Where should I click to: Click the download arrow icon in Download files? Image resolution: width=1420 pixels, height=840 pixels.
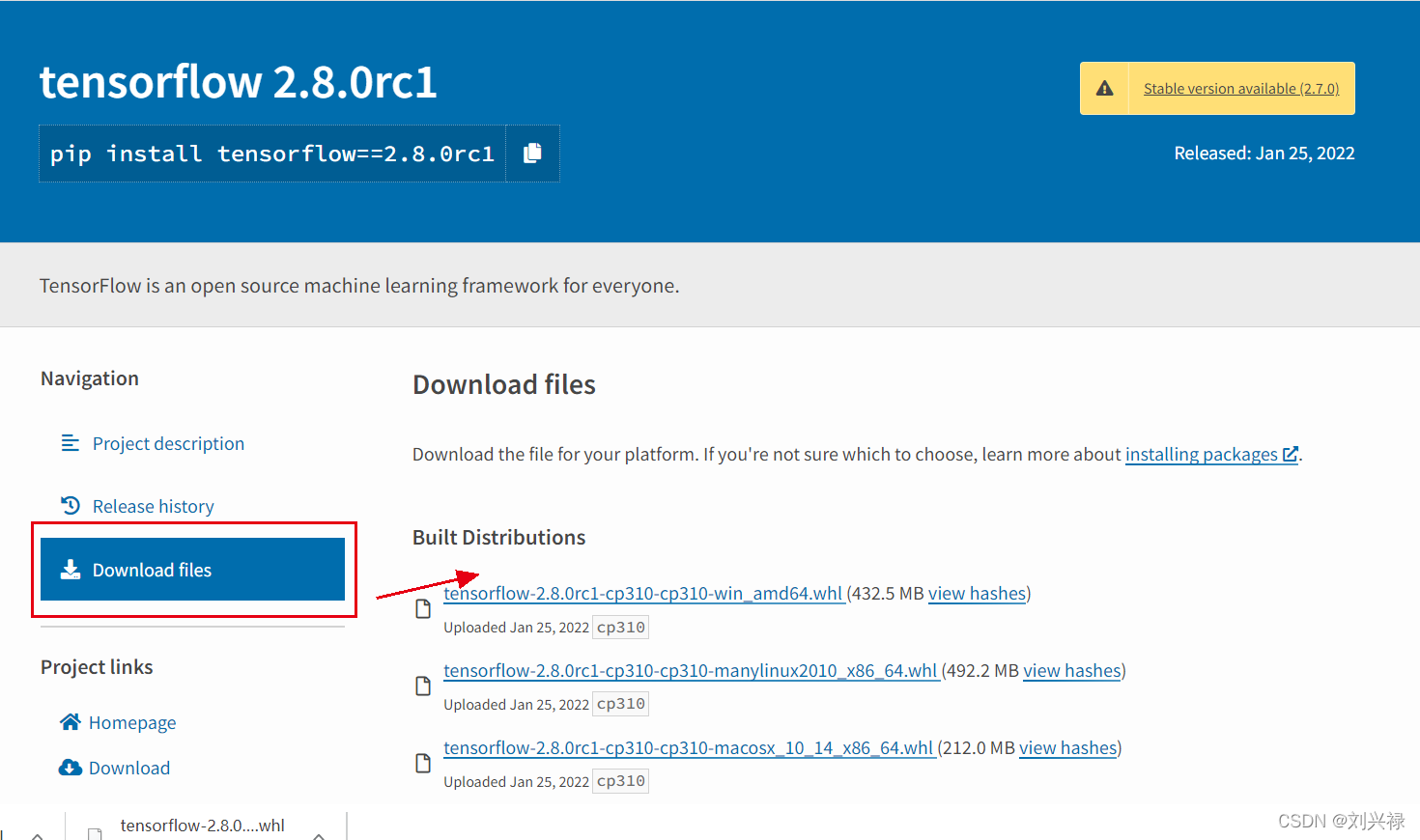pyautogui.click(x=71, y=570)
